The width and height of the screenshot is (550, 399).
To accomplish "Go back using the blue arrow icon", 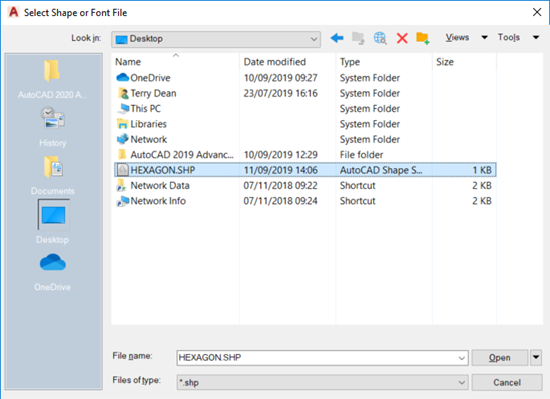I will point(337,38).
